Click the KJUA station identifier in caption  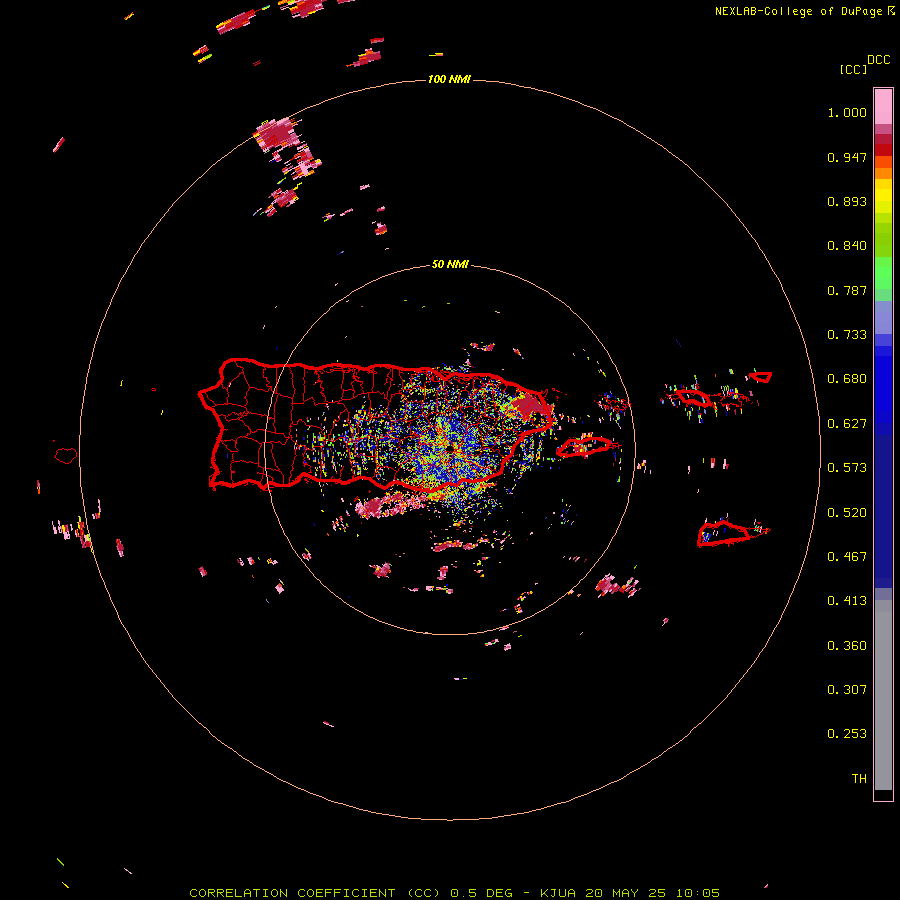[x=558, y=893]
